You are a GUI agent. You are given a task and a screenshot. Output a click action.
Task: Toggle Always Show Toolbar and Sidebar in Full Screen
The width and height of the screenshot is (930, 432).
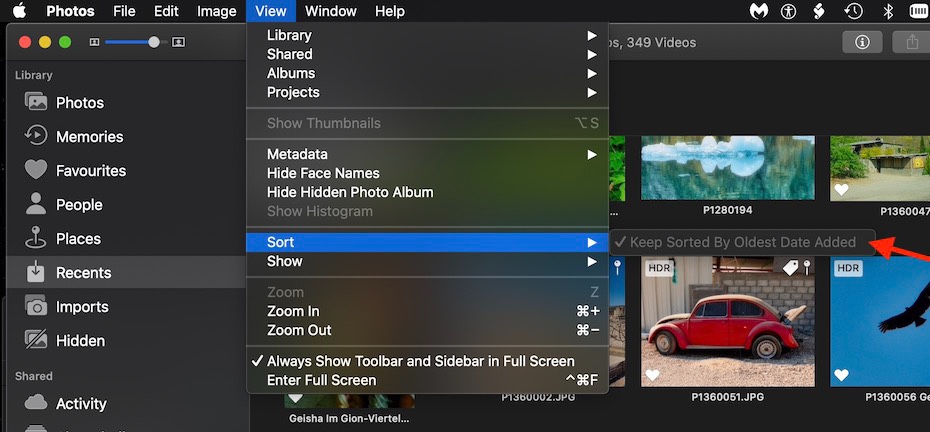click(428, 361)
